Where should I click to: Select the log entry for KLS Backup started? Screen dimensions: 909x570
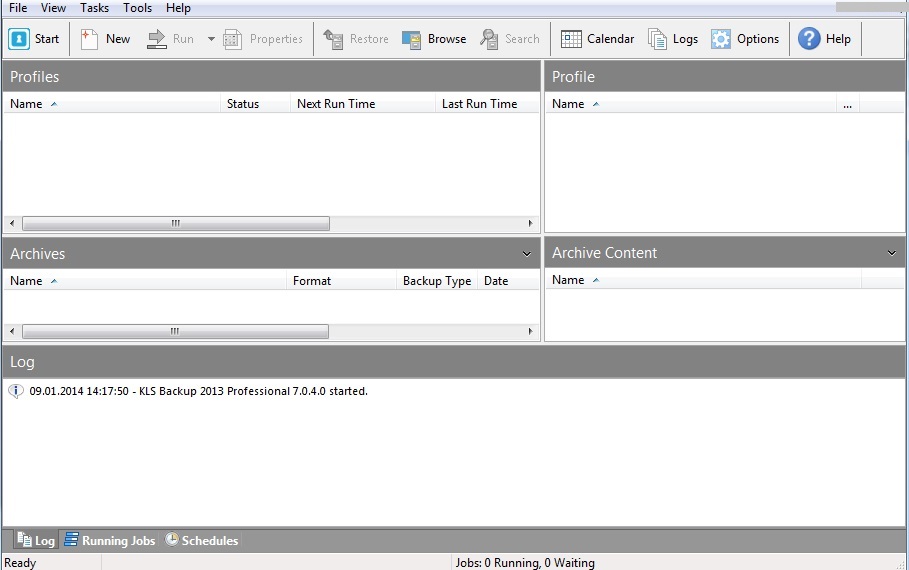[x=198, y=391]
